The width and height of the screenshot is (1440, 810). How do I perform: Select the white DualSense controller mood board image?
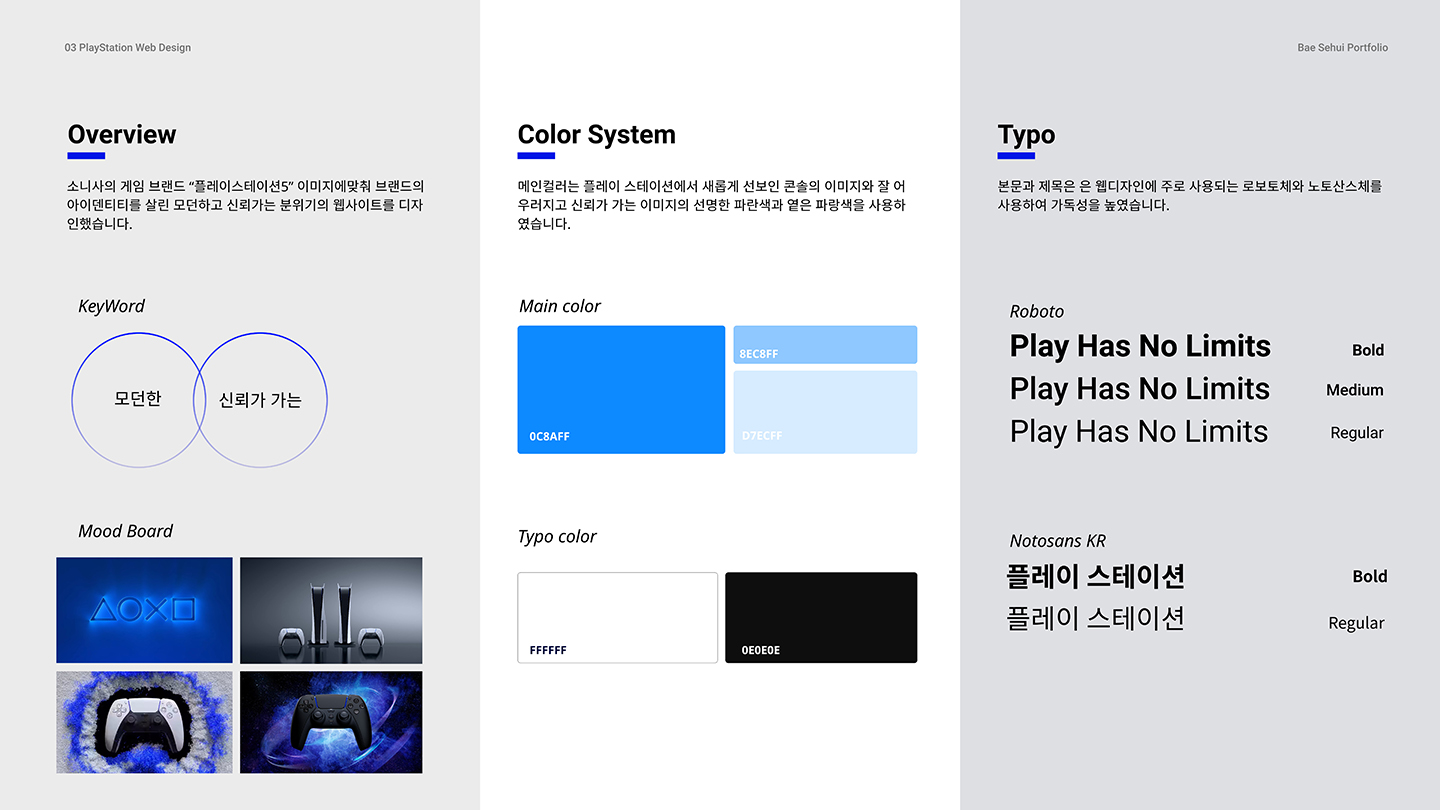pos(144,722)
